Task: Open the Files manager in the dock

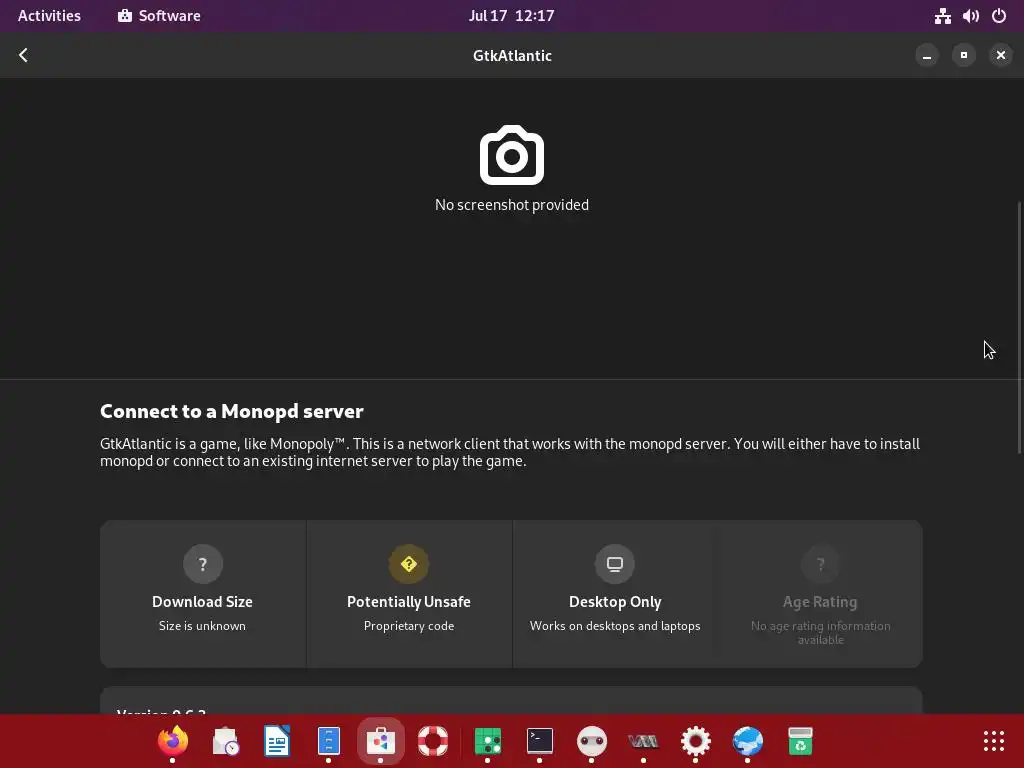Action: (x=328, y=741)
